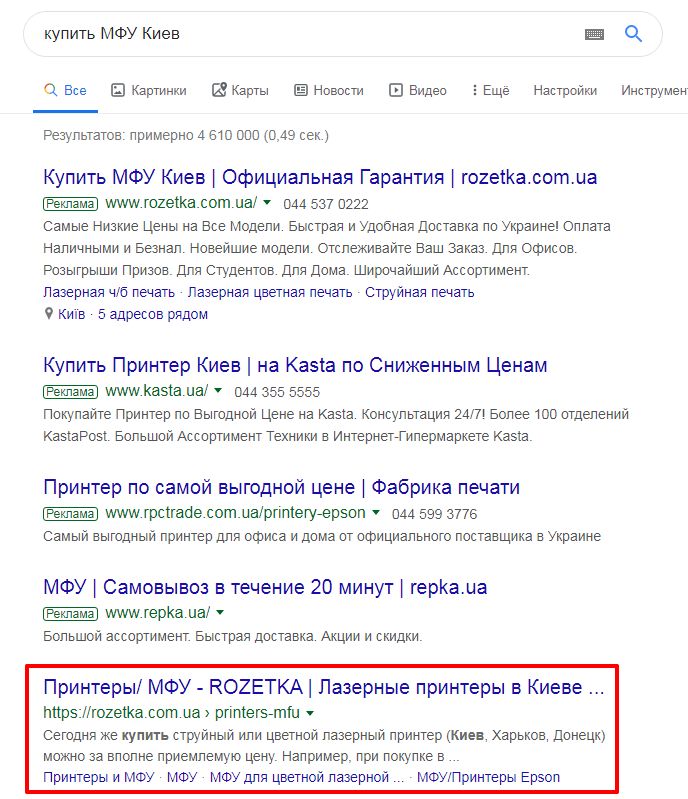Open the on-screen keyboard icon
688x799 pixels.
click(594, 34)
